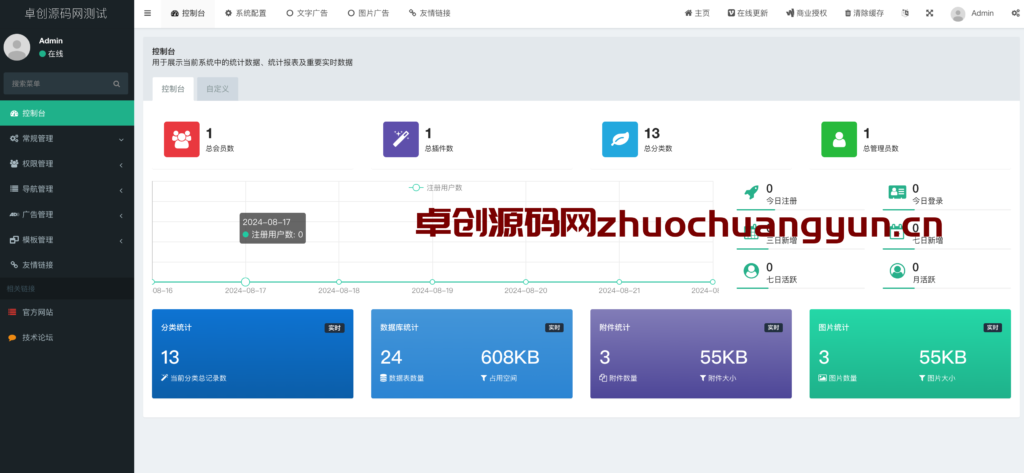Toggle the sidebar with the hamburger icon

click(148, 13)
